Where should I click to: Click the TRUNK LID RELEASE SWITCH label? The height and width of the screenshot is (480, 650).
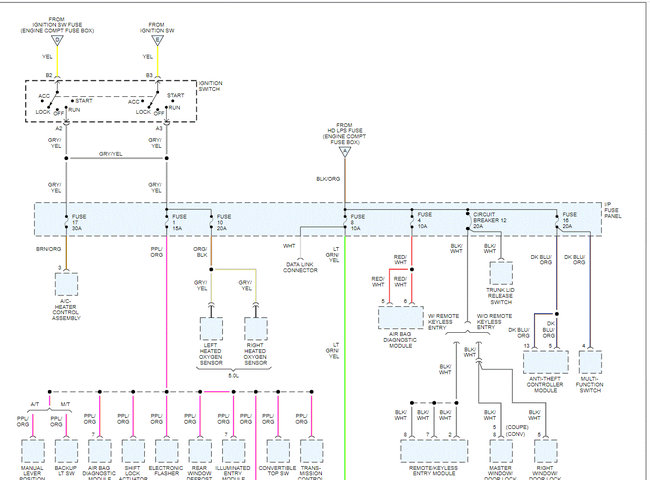tap(500, 296)
